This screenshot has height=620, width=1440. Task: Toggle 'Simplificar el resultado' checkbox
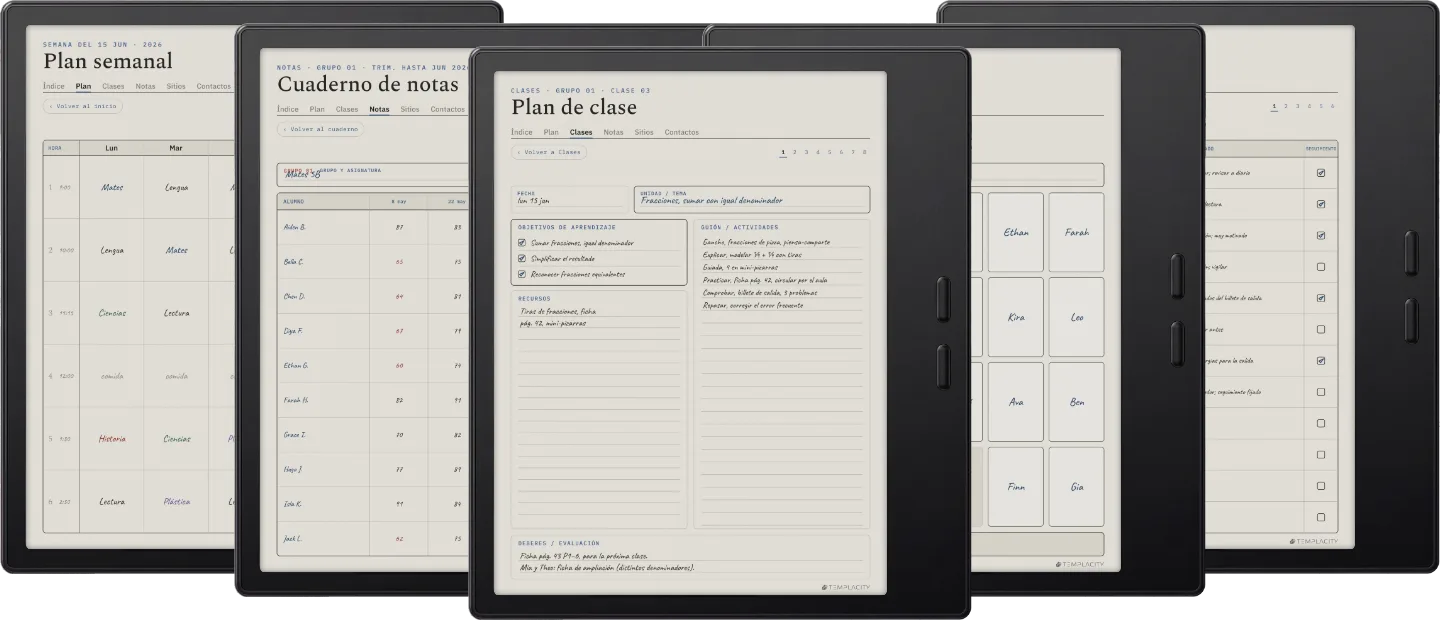tap(522, 258)
